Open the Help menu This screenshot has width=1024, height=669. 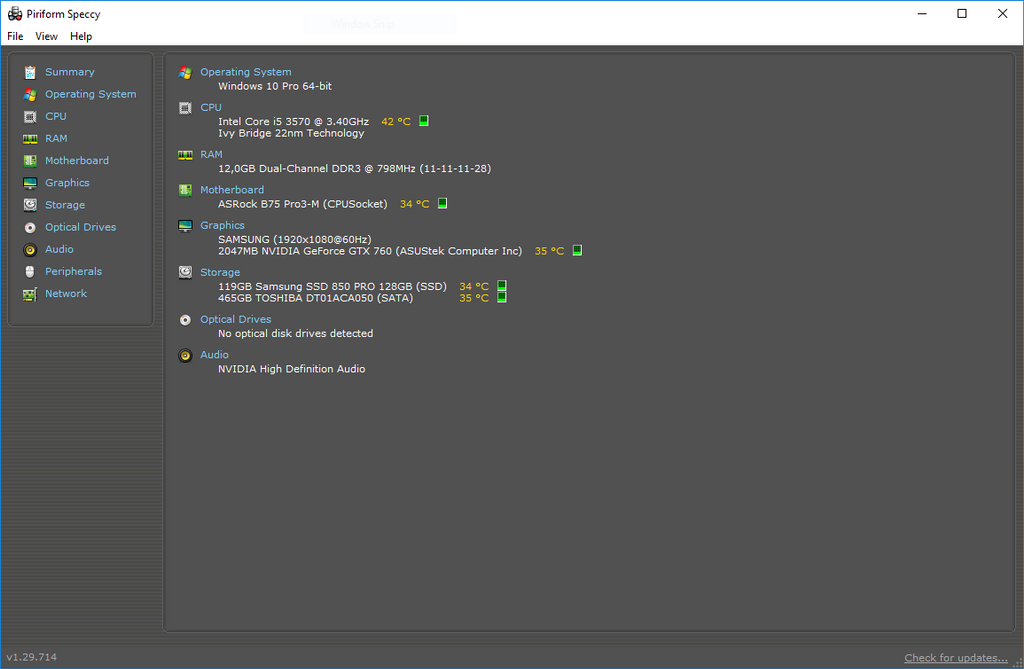point(81,37)
